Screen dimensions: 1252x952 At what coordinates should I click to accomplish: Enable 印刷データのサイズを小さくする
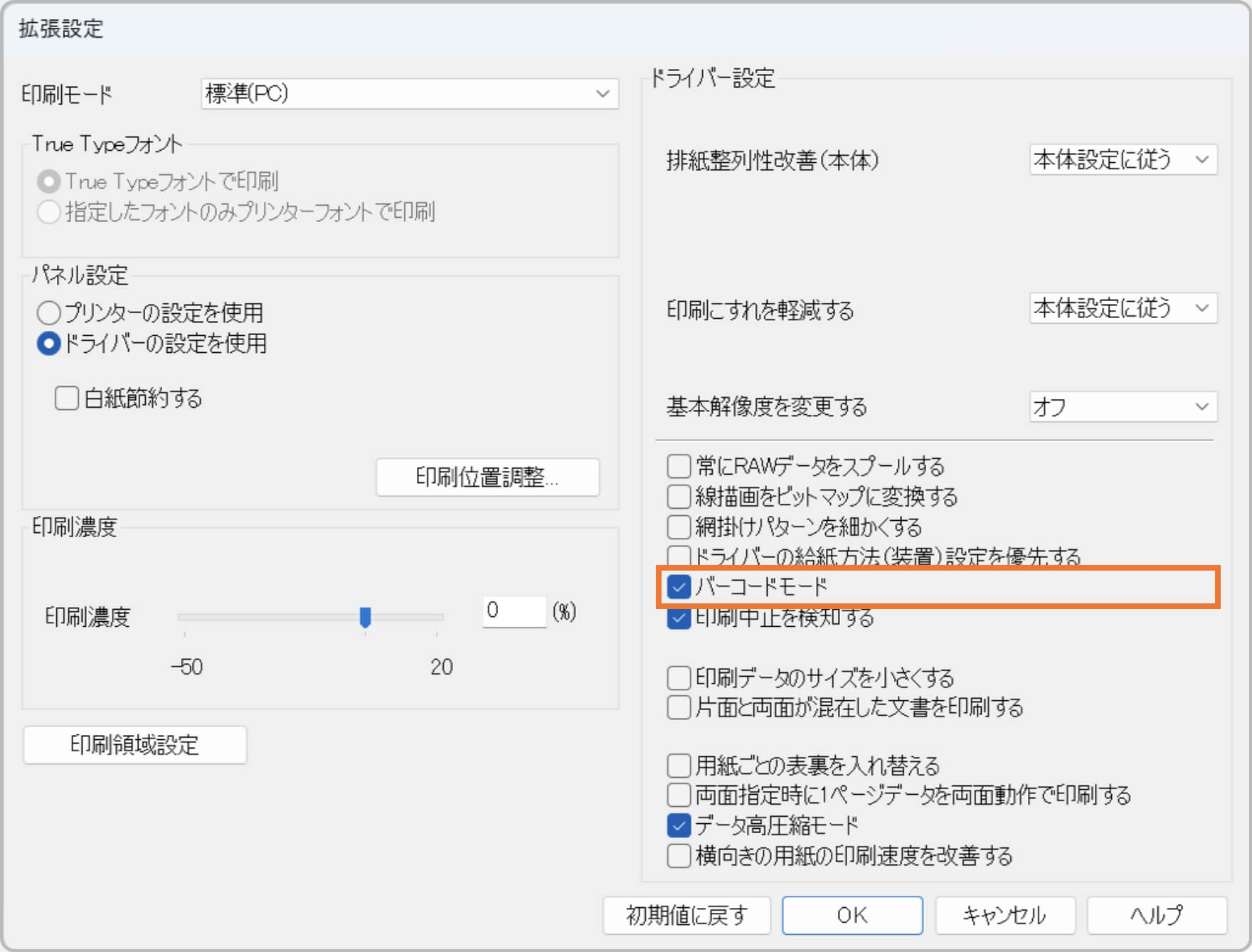click(x=678, y=677)
